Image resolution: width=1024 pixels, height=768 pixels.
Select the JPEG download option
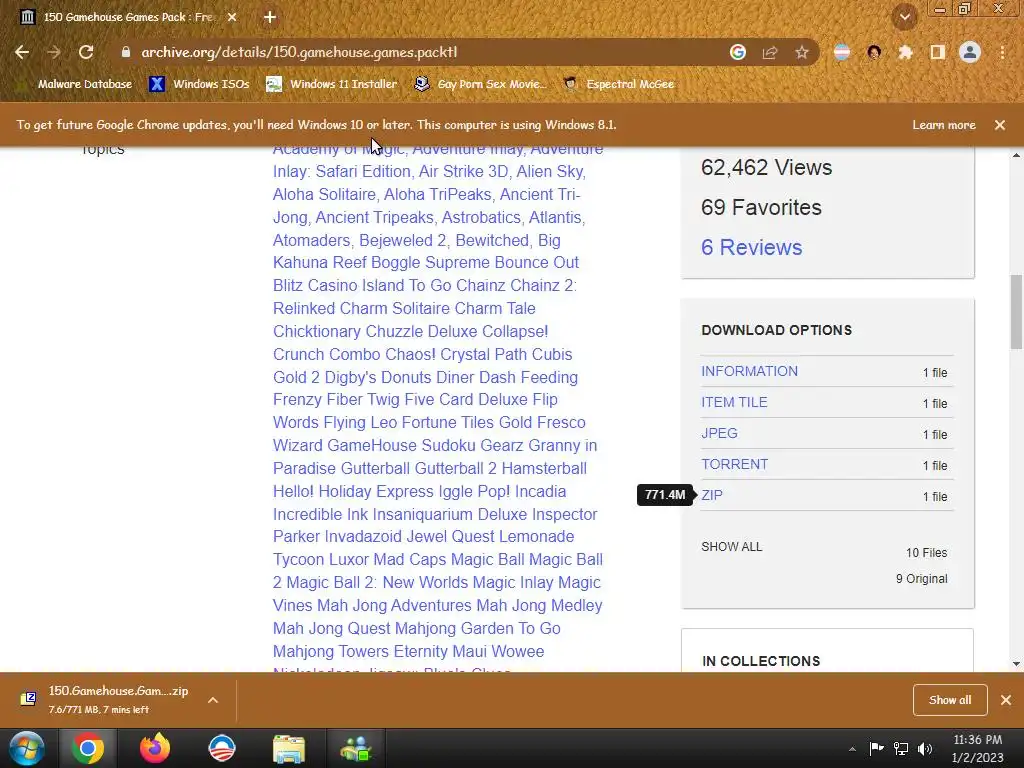coord(719,433)
